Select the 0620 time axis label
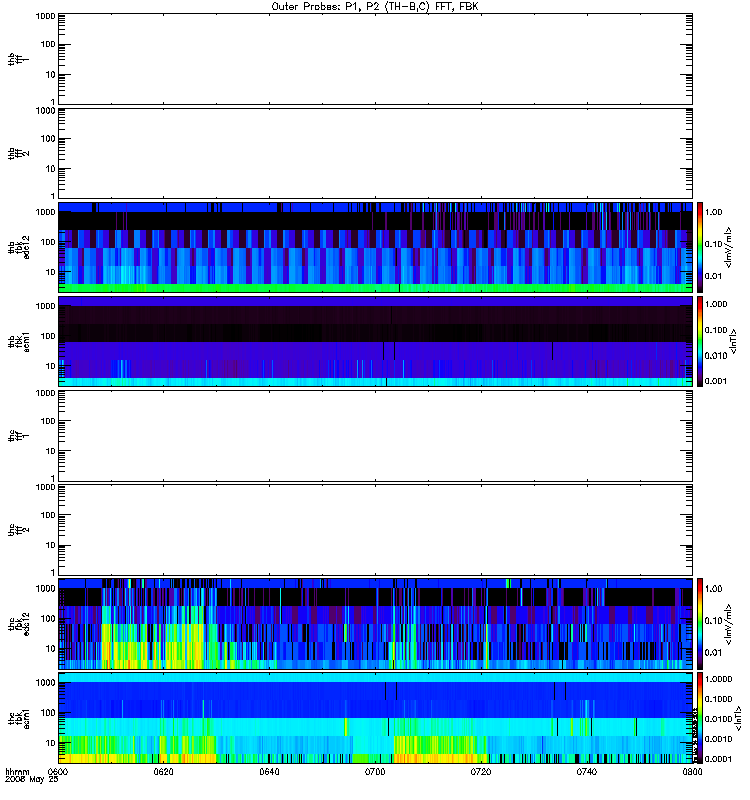Image resolution: width=750 pixels, height=800 pixels. pyautogui.click(x=163, y=772)
